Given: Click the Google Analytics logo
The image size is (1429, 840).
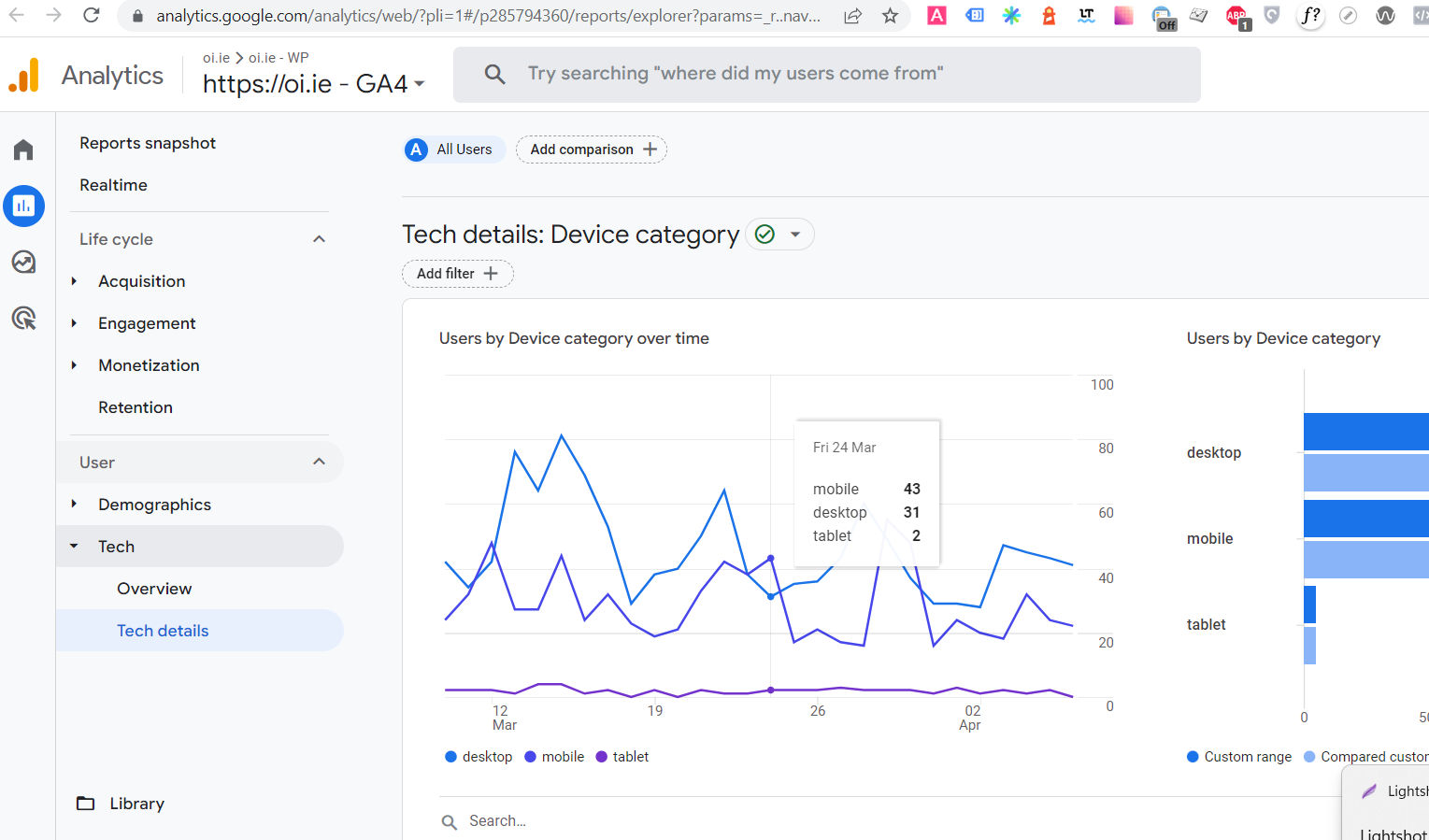Looking at the screenshot, I should pyautogui.click(x=24, y=74).
